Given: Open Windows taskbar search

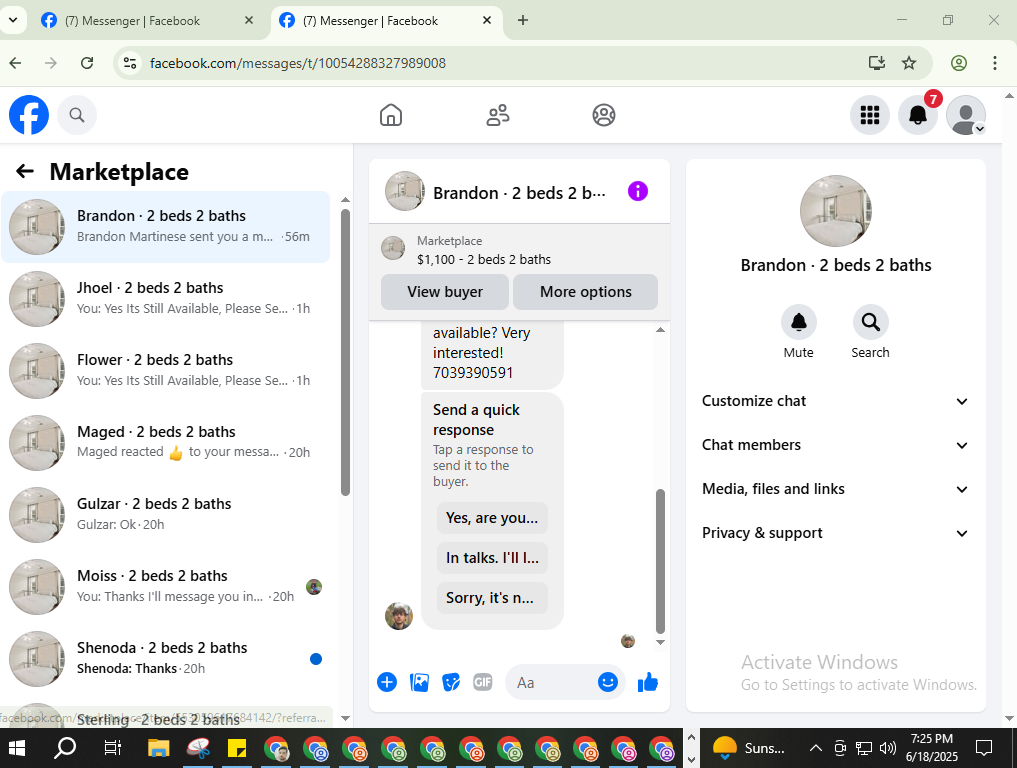Looking at the screenshot, I should point(64,749).
